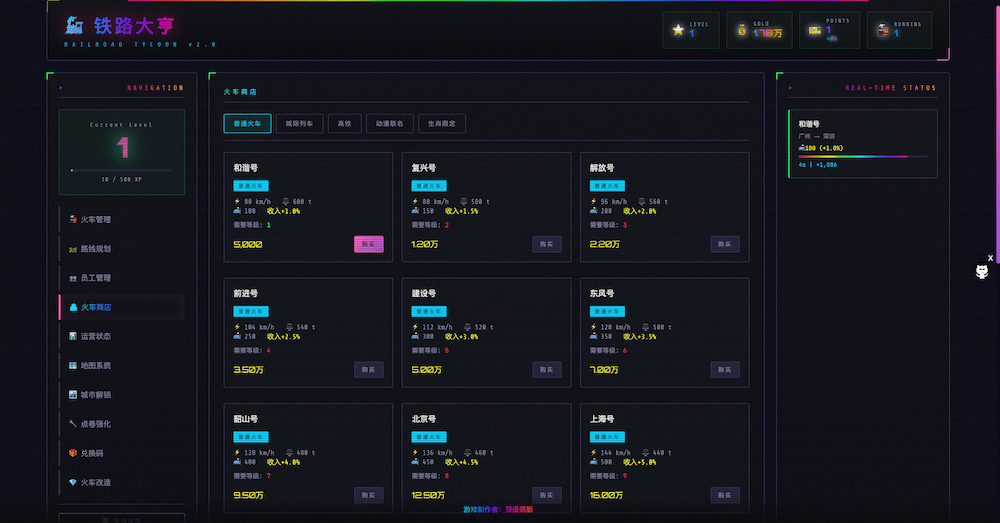The height and width of the screenshot is (523, 1000).
Task: Click the staff management (员工管理) icon
Action: coord(73,278)
